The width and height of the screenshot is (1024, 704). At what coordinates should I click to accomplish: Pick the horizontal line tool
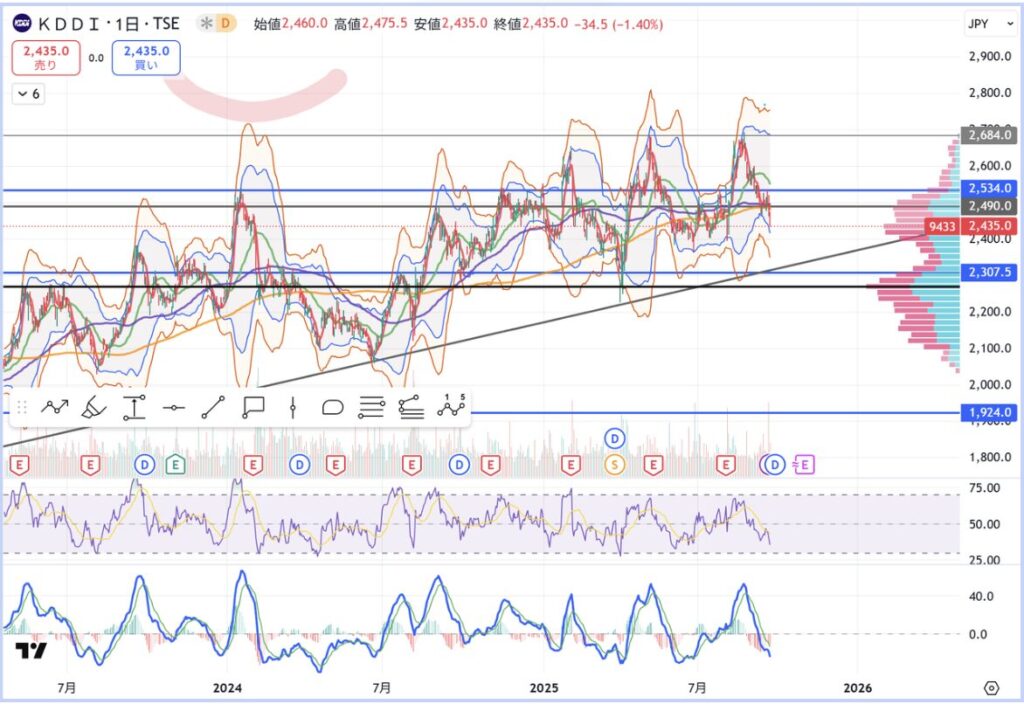point(174,407)
